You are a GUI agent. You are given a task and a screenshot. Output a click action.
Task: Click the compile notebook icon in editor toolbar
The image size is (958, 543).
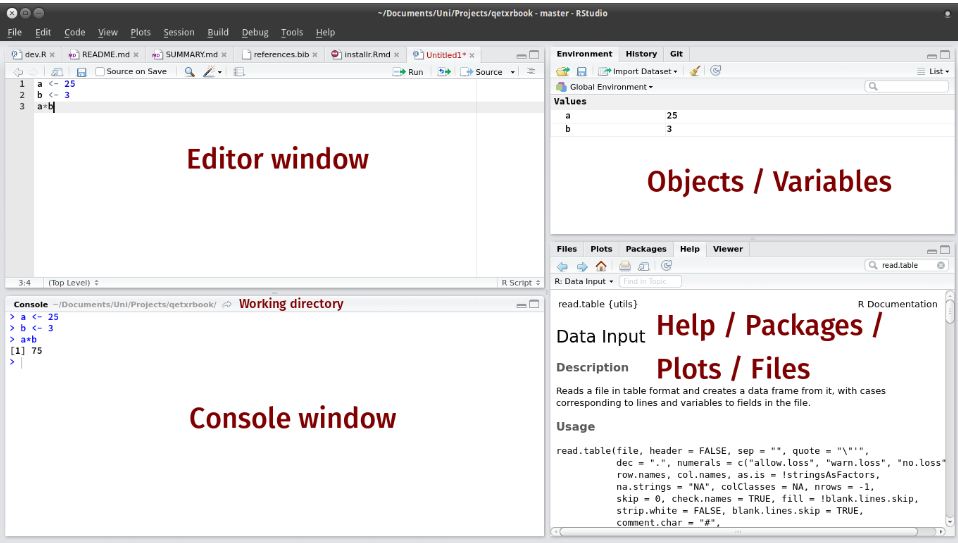[239, 72]
